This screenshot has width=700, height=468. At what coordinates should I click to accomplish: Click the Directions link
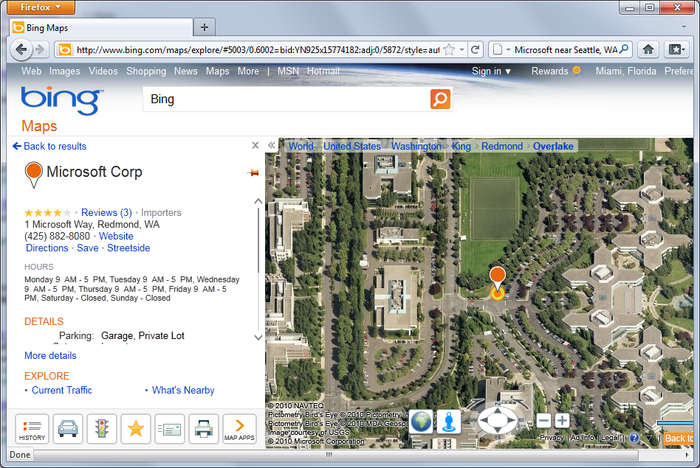pos(47,248)
